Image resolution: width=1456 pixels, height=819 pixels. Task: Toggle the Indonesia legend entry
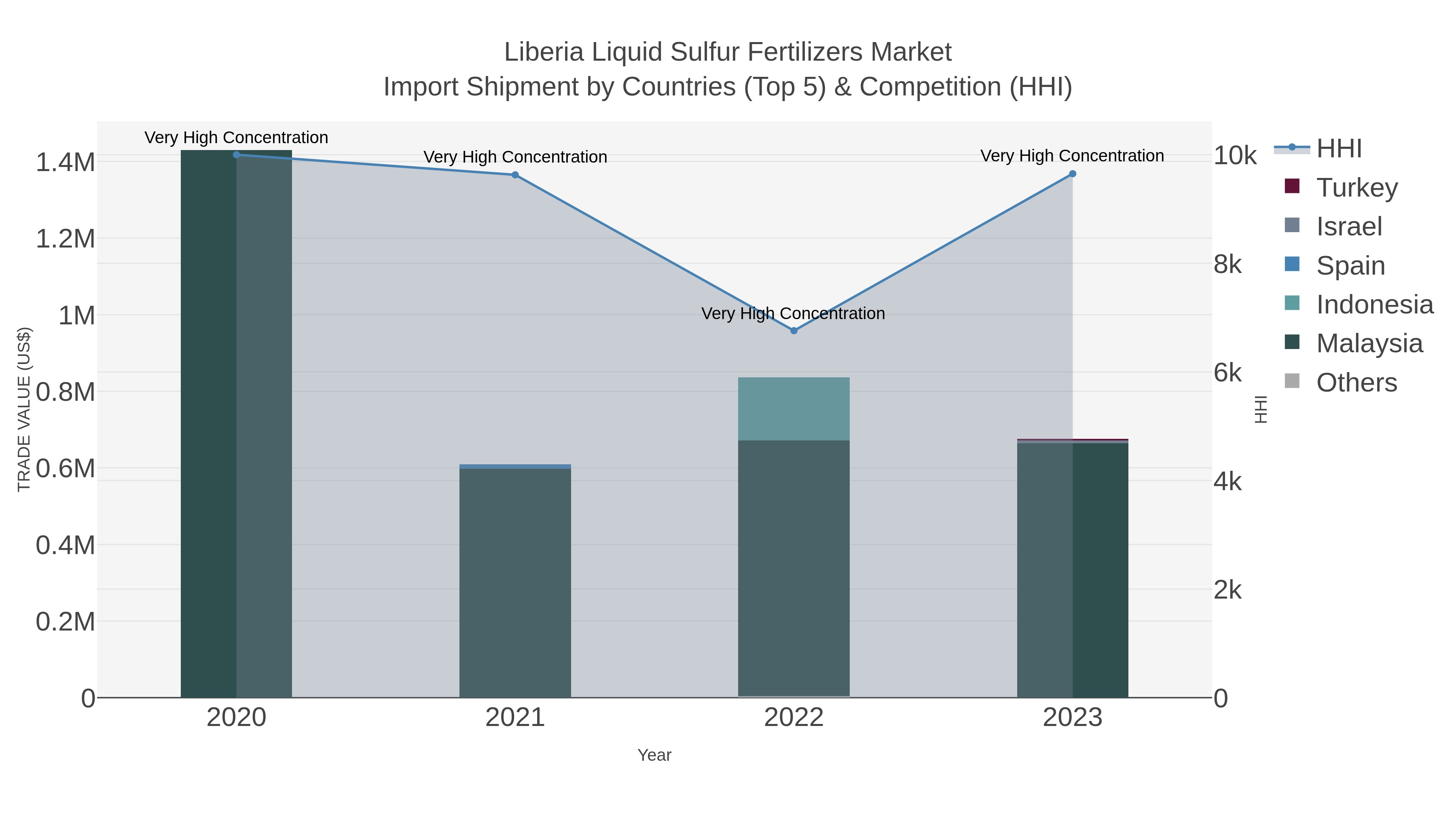(x=1359, y=304)
